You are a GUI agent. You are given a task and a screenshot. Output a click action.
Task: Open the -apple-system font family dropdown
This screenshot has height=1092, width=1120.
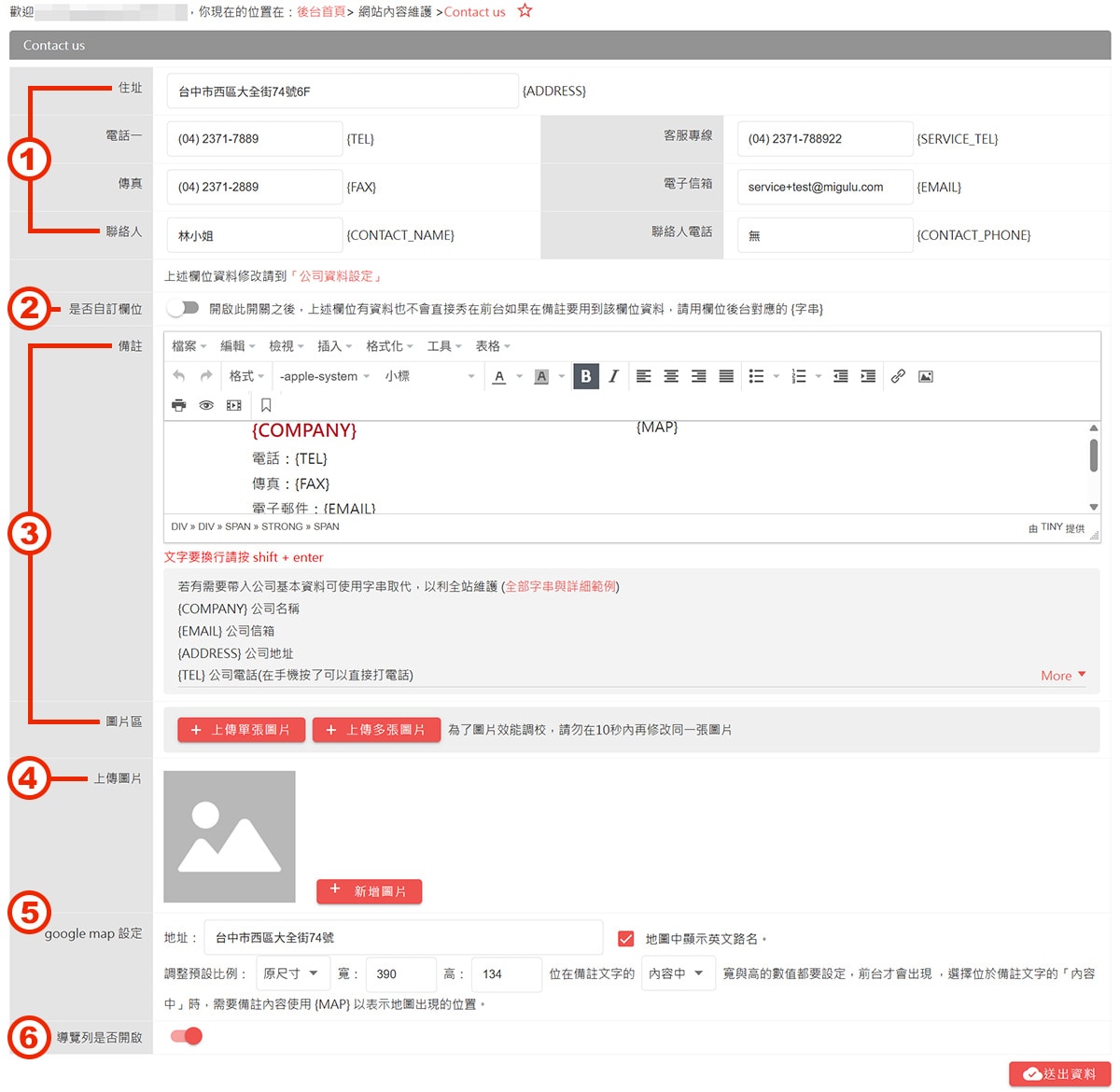point(325,376)
